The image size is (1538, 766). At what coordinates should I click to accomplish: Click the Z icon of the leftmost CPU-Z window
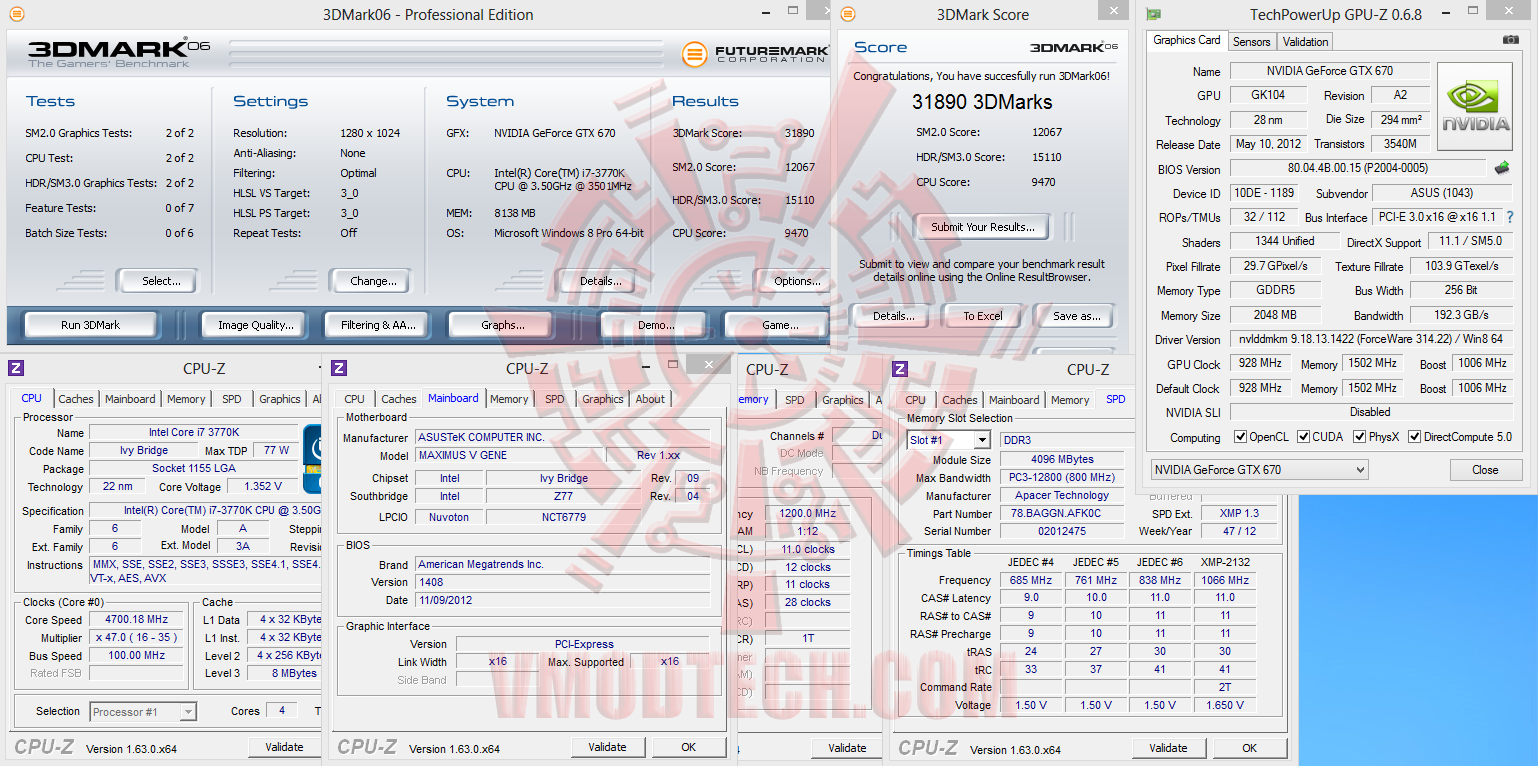[15, 368]
